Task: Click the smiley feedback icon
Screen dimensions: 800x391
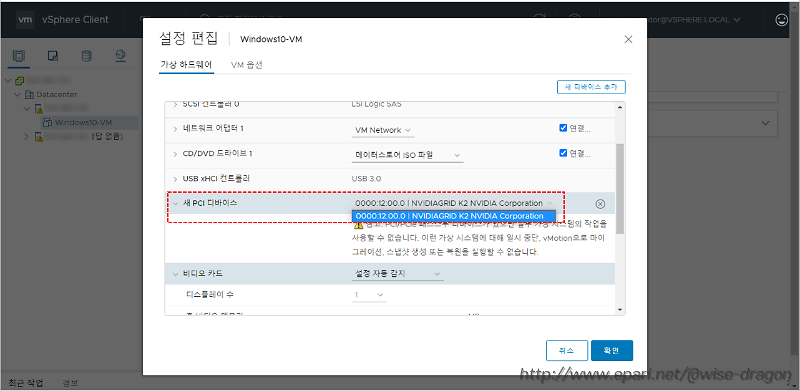Action: coord(781,20)
